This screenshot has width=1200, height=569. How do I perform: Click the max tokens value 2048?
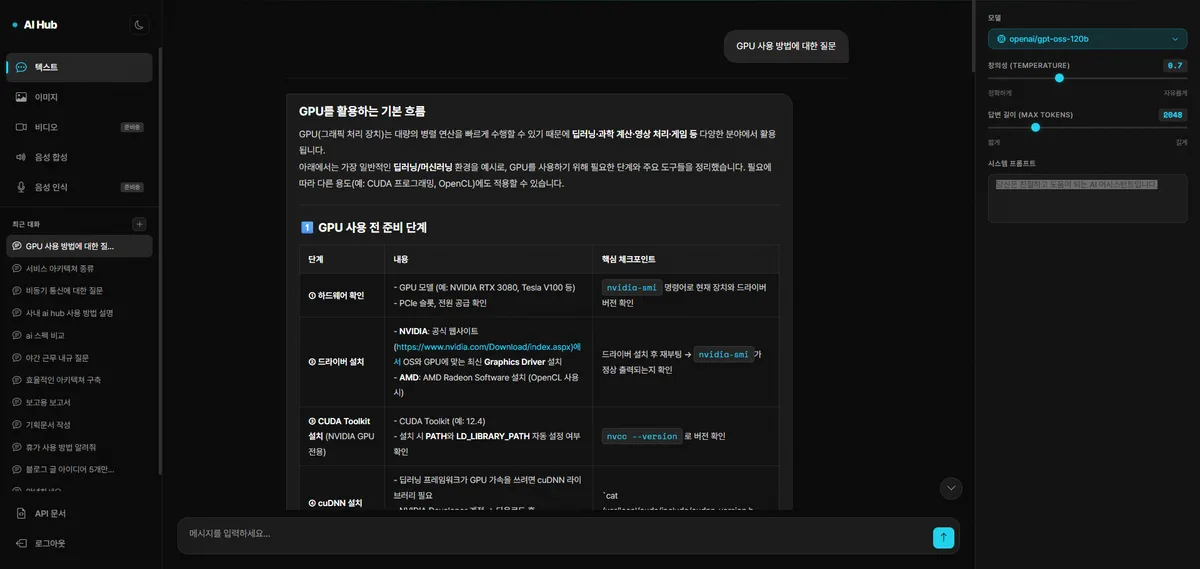(x=1172, y=114)
